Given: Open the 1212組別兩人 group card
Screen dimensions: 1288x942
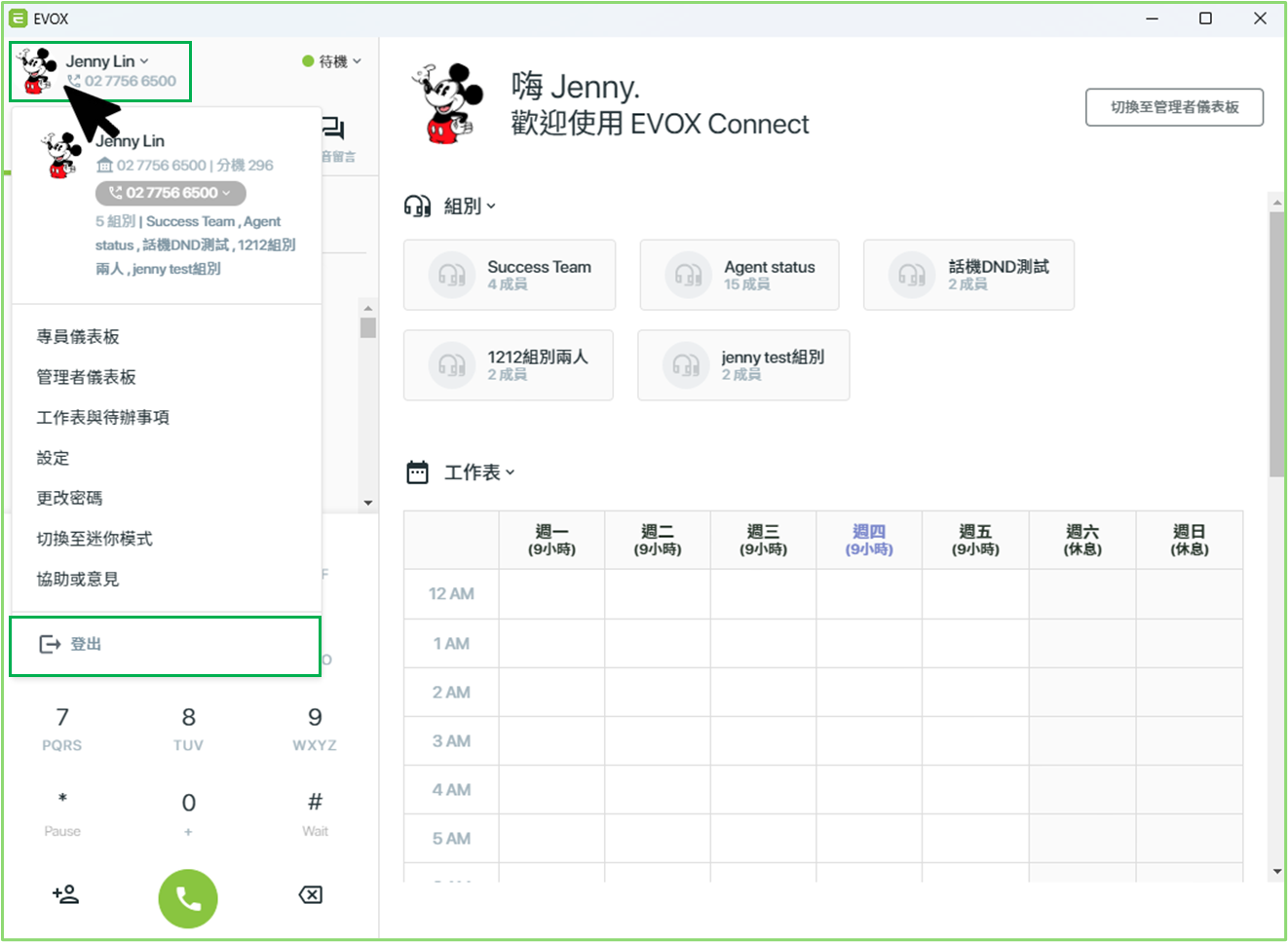Looking at the screenshot, I should coord(509,365).
